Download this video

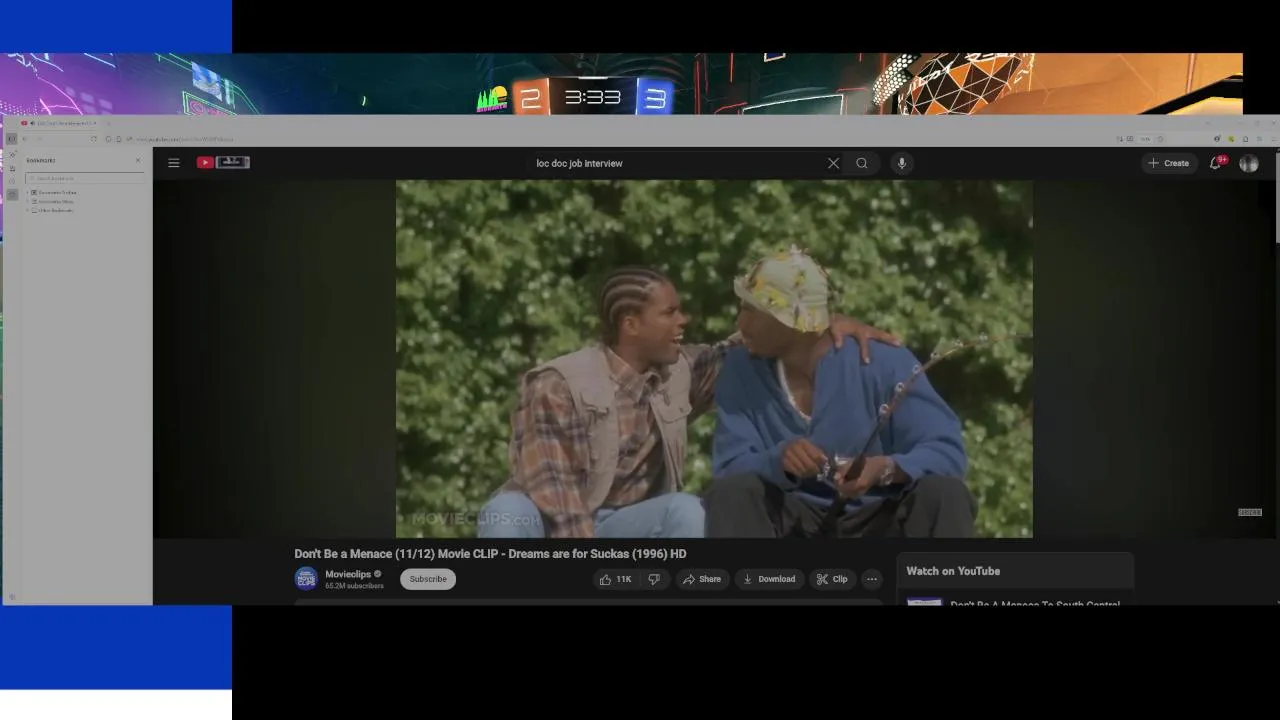(x=769, y=579)
